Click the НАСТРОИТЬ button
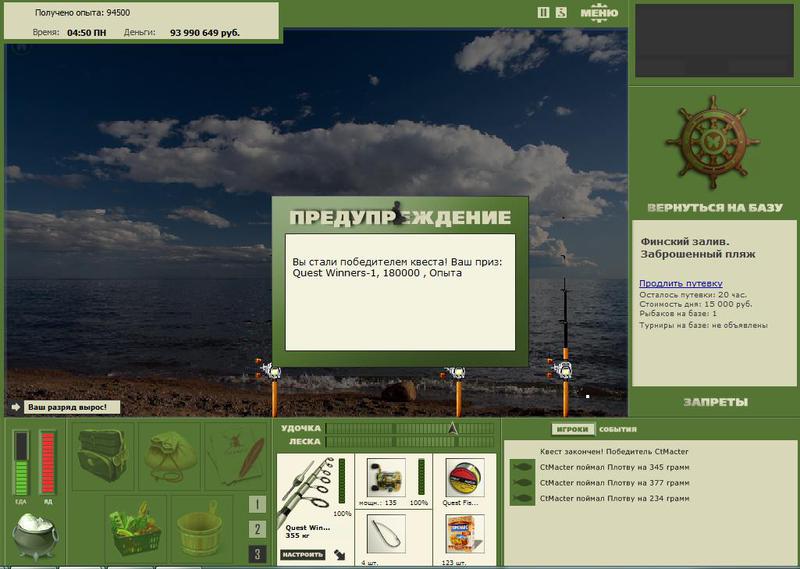 [x=303, y=555]
